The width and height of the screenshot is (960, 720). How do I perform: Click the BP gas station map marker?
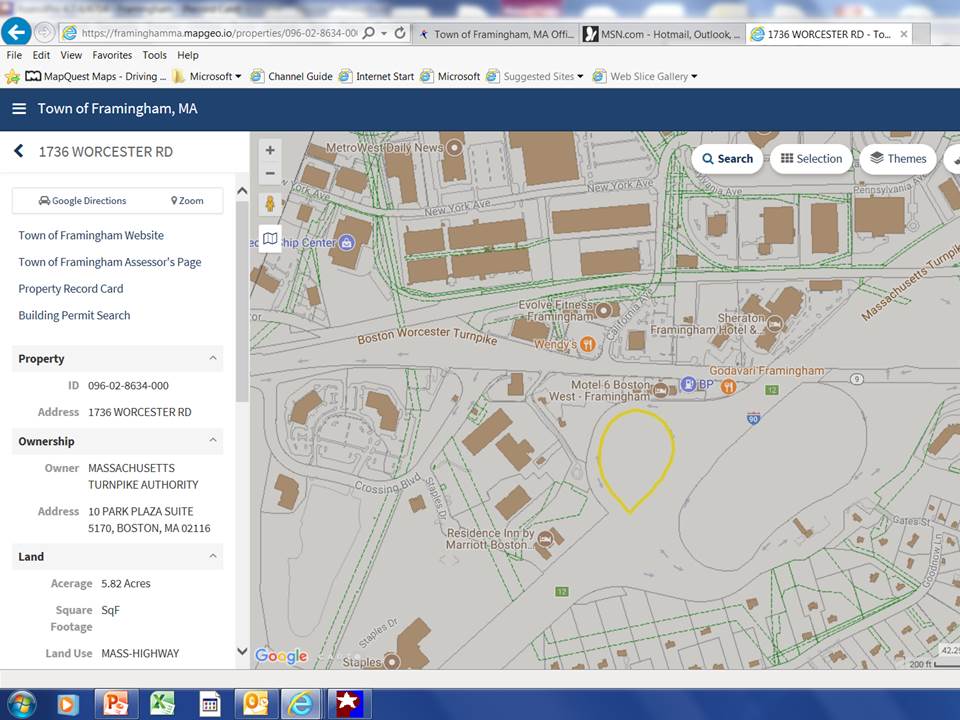point(688,384)
